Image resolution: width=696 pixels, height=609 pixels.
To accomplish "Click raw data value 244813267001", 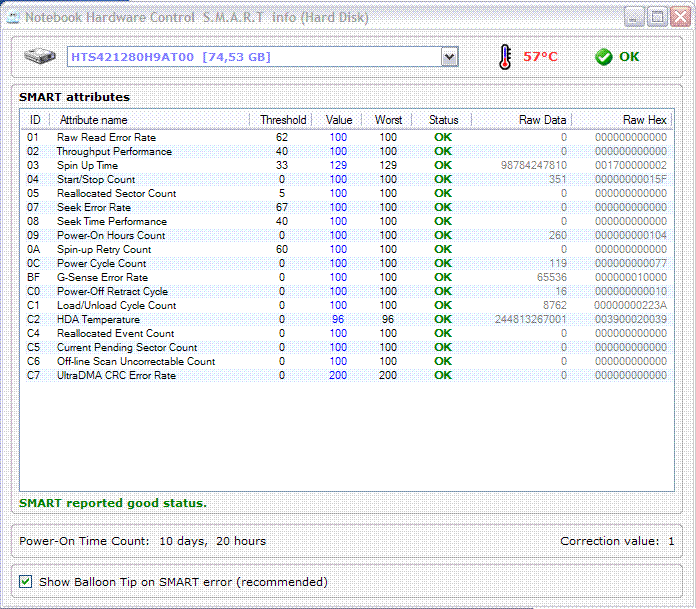I will pyautogui.click(x=530, y=319).
